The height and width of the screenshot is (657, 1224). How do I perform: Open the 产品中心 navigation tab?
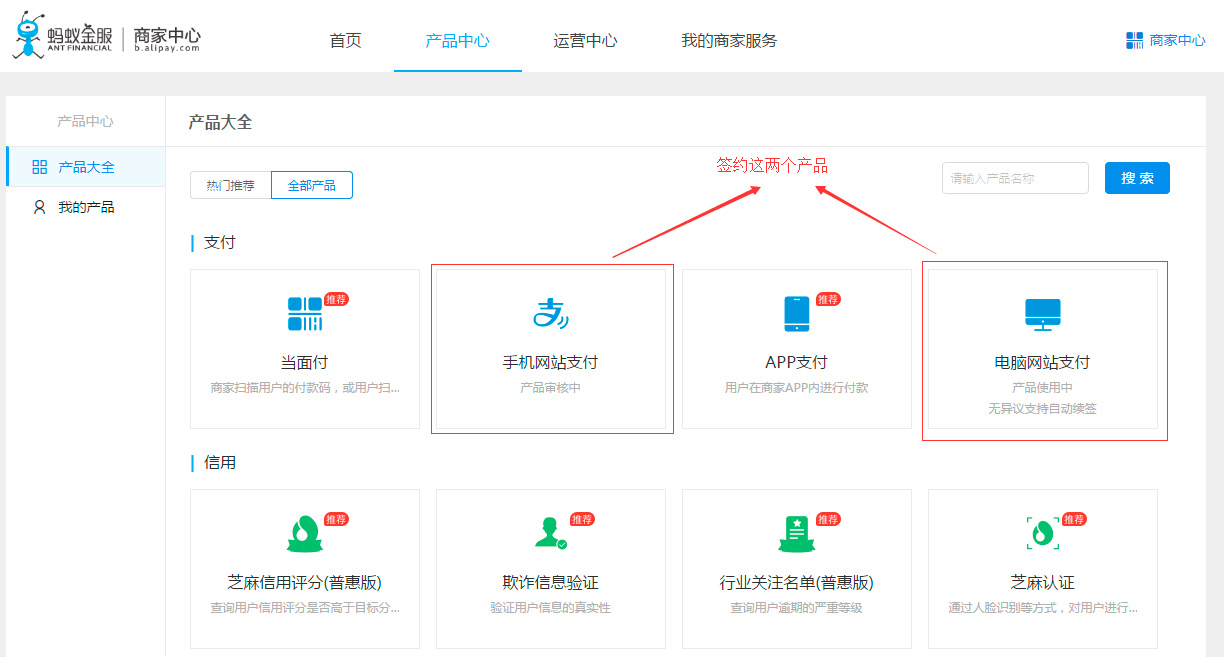(458, 41)
